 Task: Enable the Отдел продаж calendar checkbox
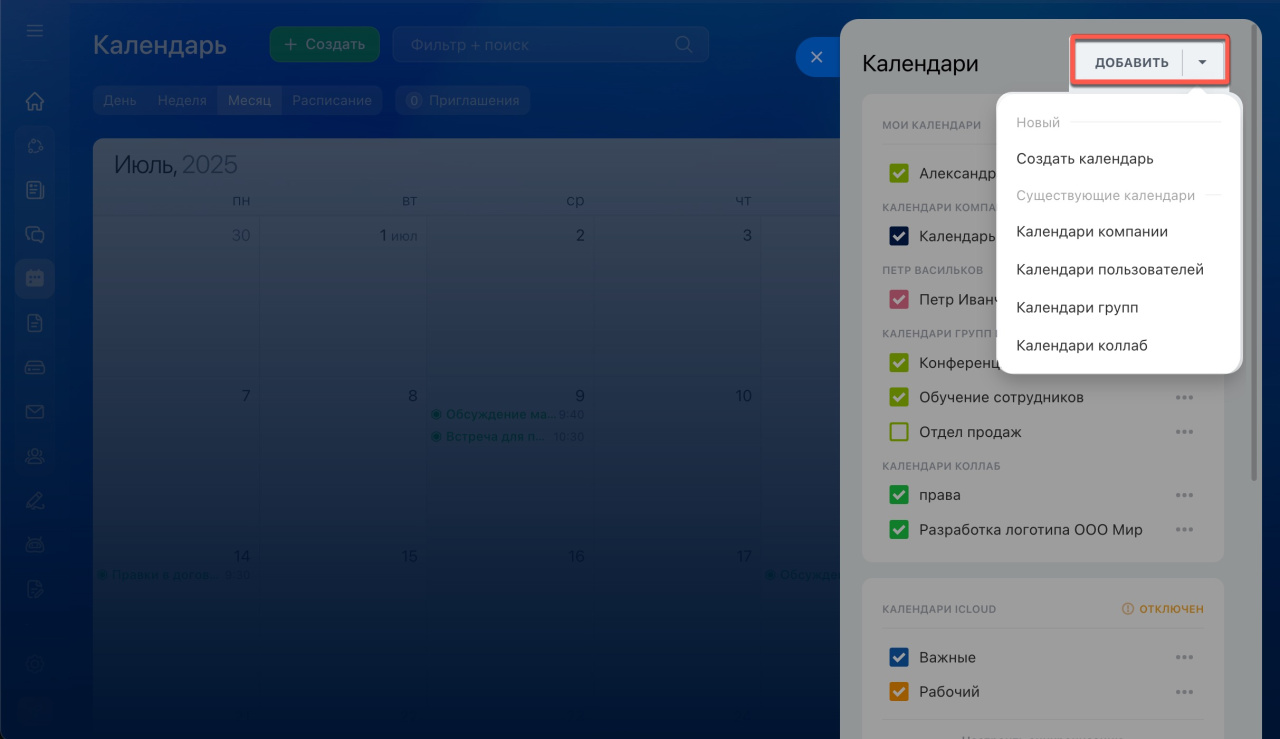point(898,432)
